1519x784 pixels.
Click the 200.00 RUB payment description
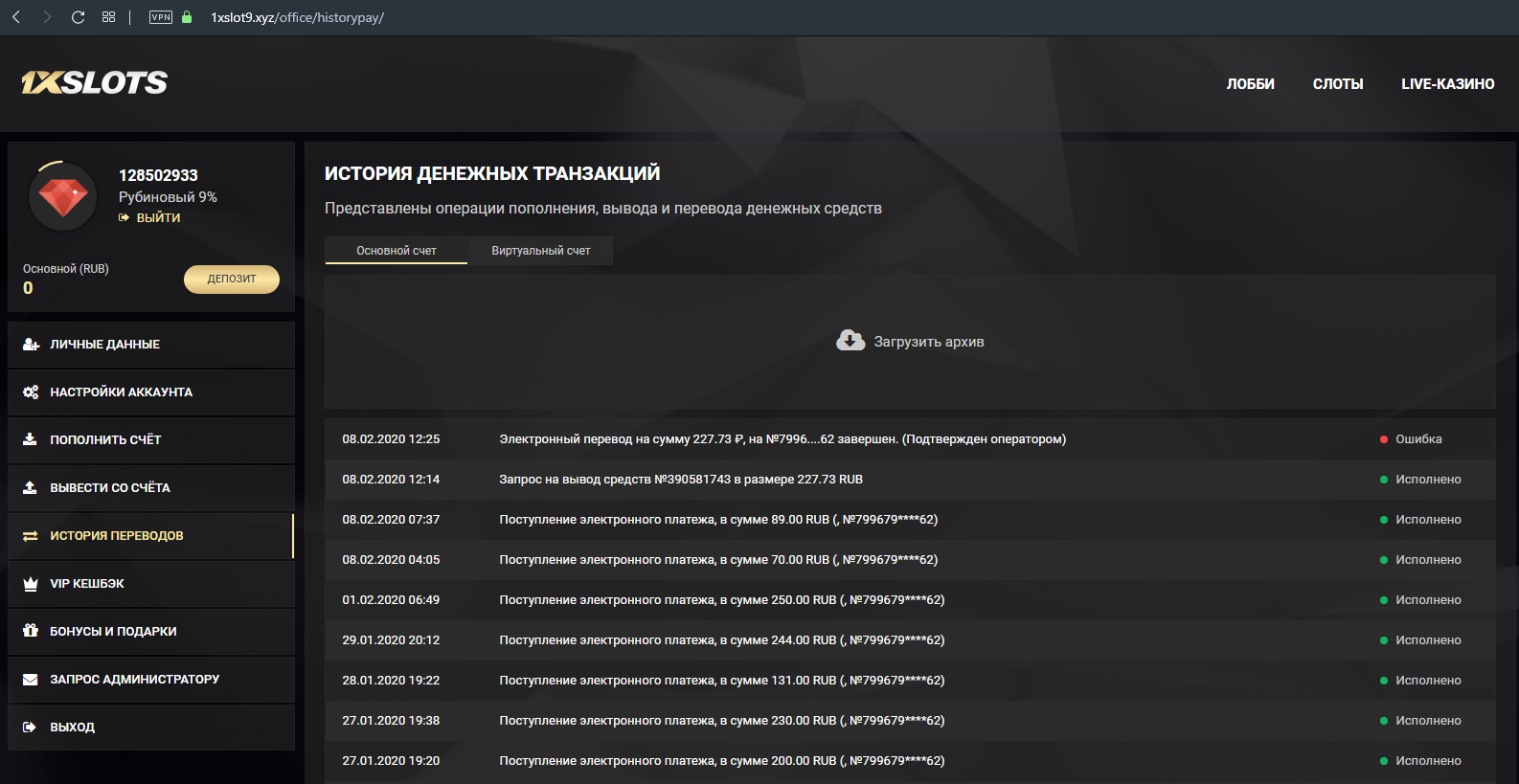click(x=722, y=761)
